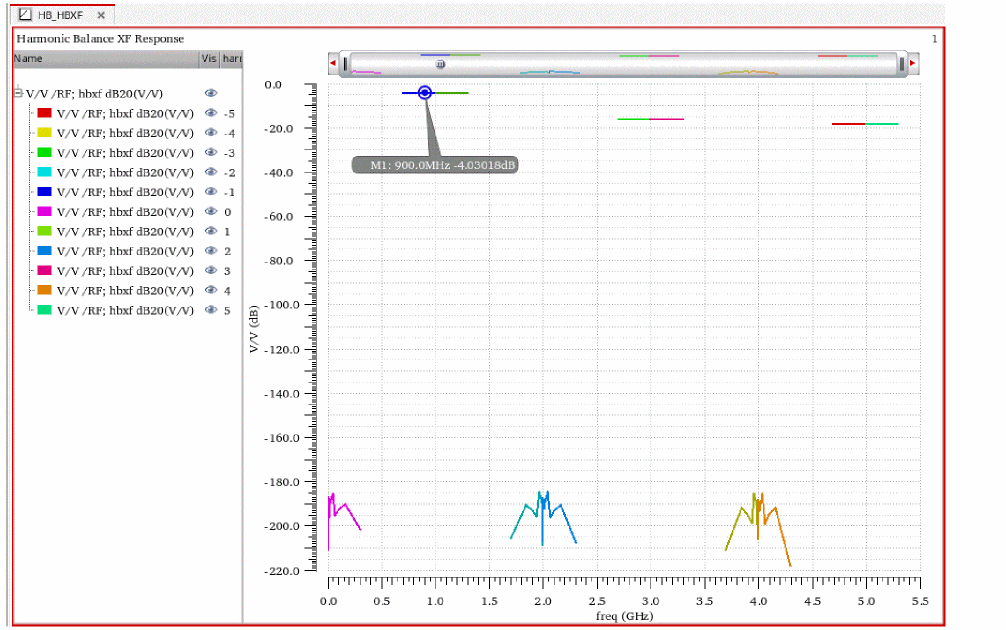Click the yellow swatch of harmonic -4 trace

click(x=44, y=133)
